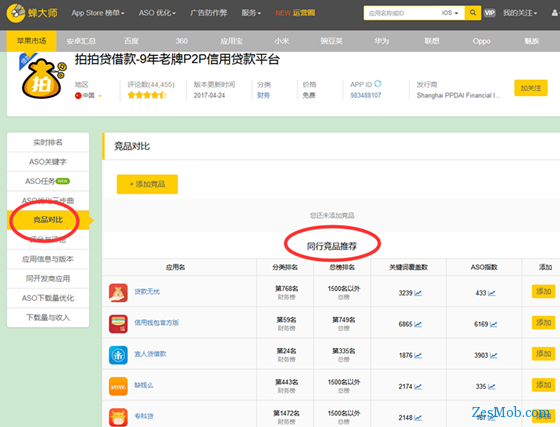The width and height of the screenshot is (560, 427).
Task: Open 信用钱包官方版 app name link
Action: [x=156, y=323]
